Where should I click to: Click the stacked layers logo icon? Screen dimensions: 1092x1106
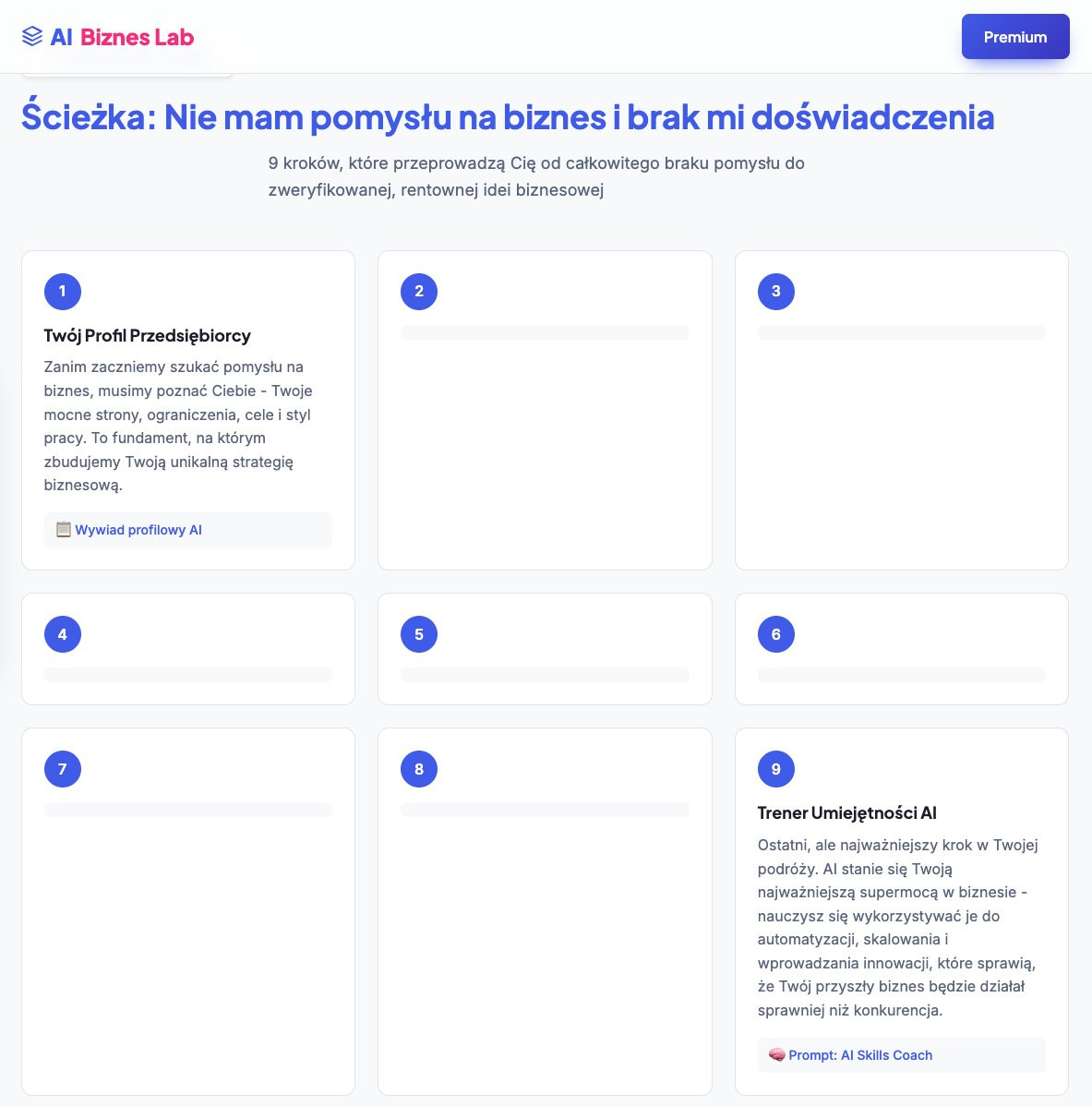(32, 37)
